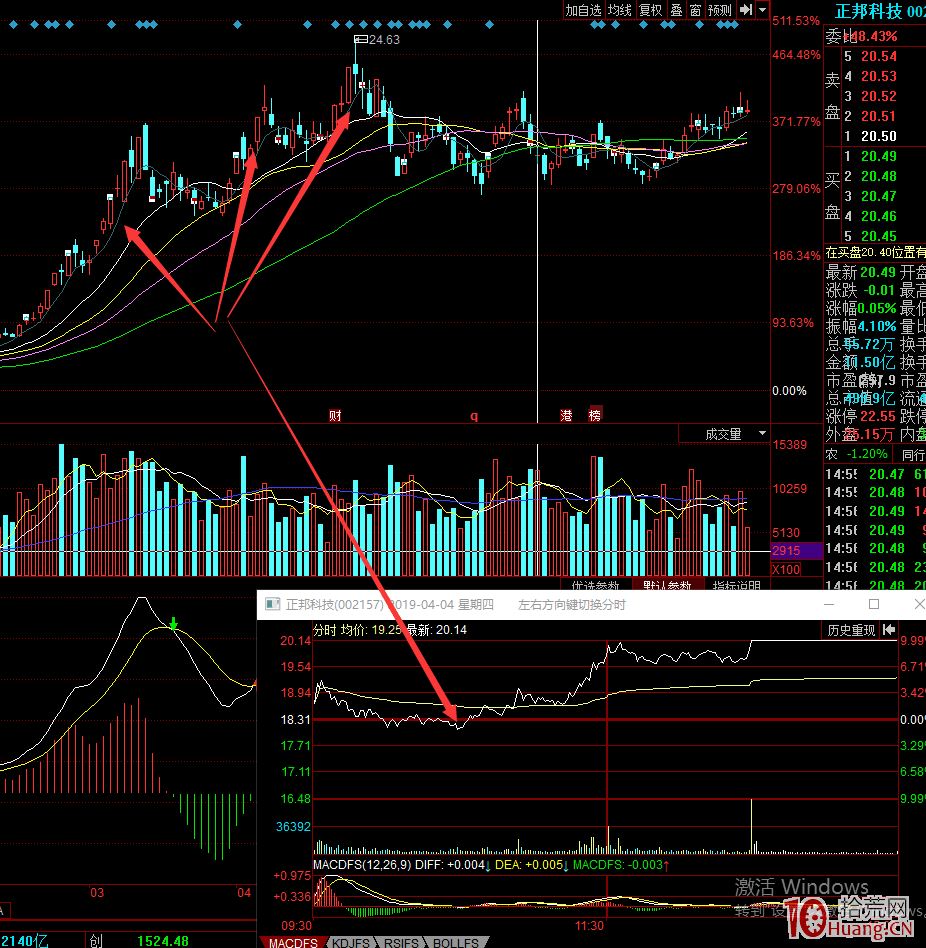Click the 财 finance marker on the chart
The width and height of the screenshot is (926, 948).
(335, 415)
